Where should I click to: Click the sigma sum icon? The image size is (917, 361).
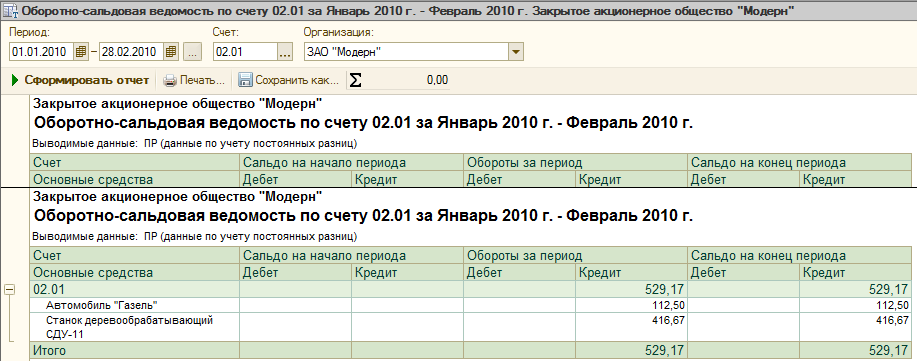coord(355,80)
